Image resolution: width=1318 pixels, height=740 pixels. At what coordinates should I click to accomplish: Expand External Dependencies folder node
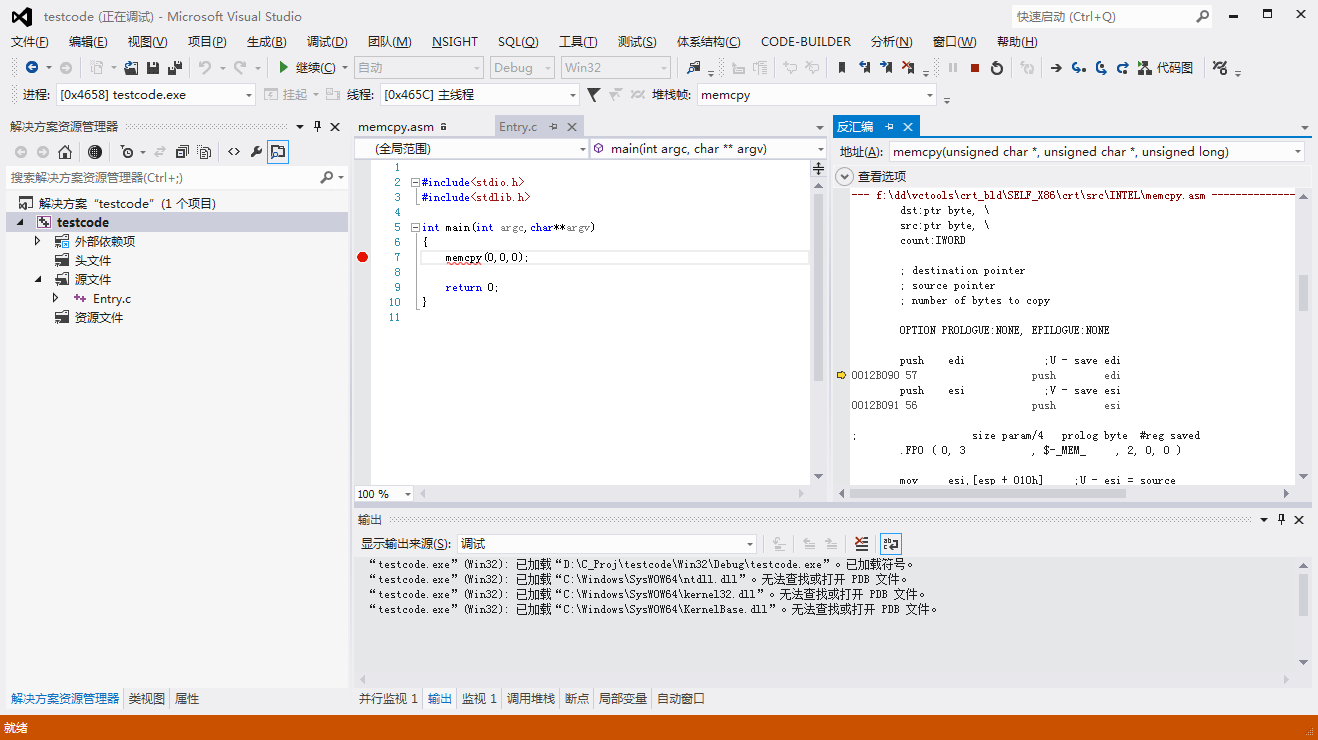(x=38, y=241)
